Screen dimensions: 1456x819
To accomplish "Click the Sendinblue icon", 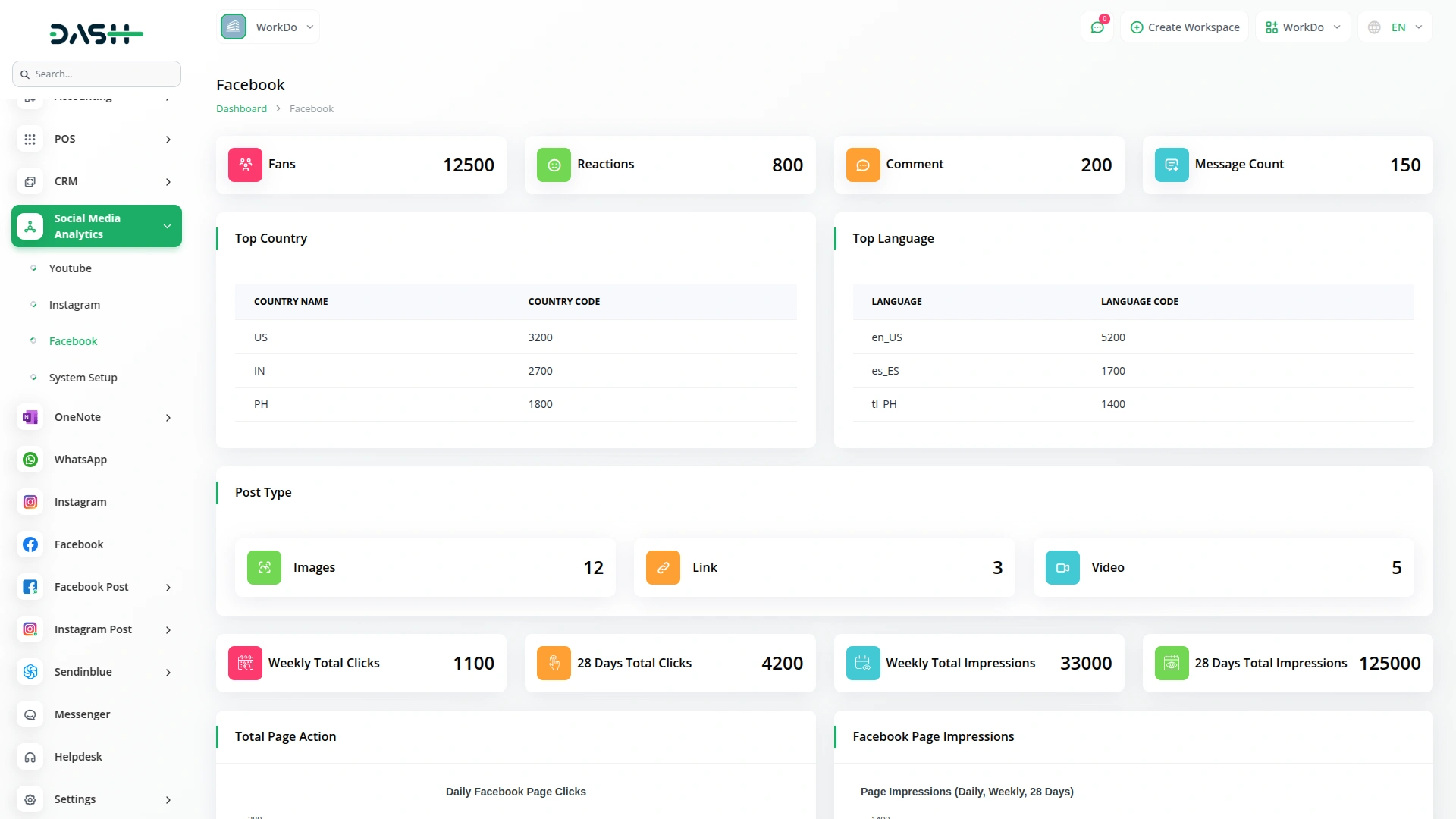I will tap(30, 672).
